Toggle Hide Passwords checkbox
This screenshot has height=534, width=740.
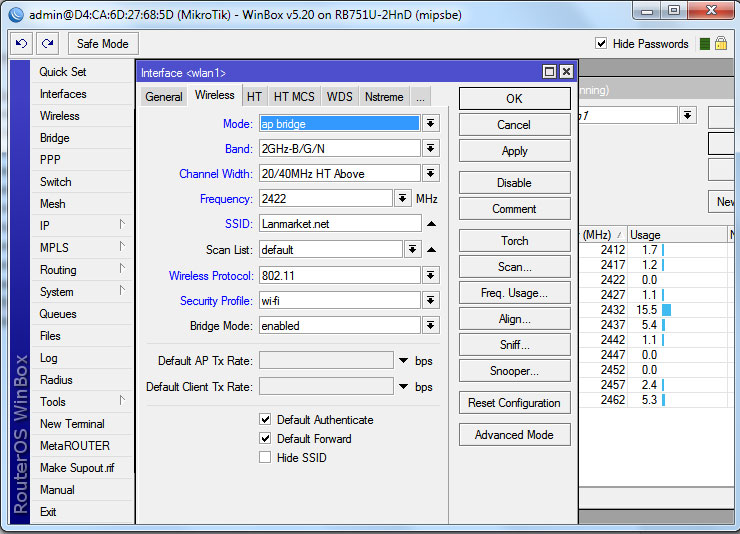pos(601,44)
